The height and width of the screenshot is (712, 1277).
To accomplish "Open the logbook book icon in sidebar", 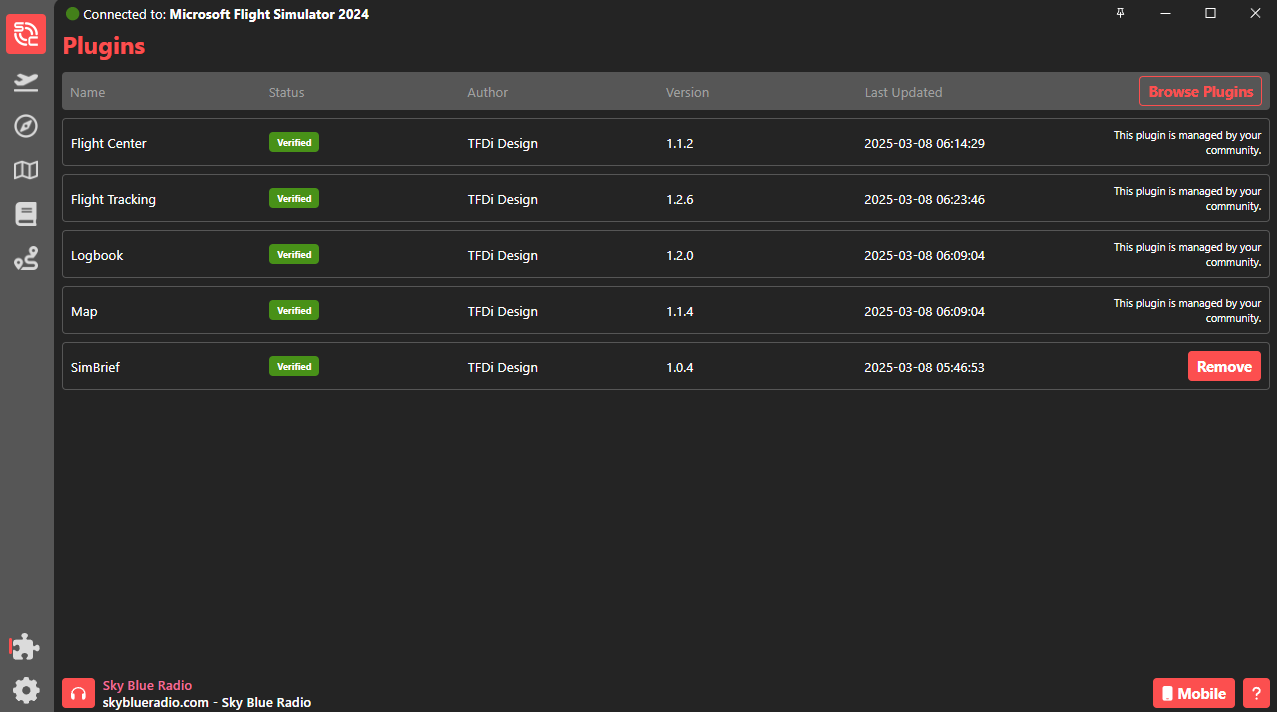I will 26,214.
